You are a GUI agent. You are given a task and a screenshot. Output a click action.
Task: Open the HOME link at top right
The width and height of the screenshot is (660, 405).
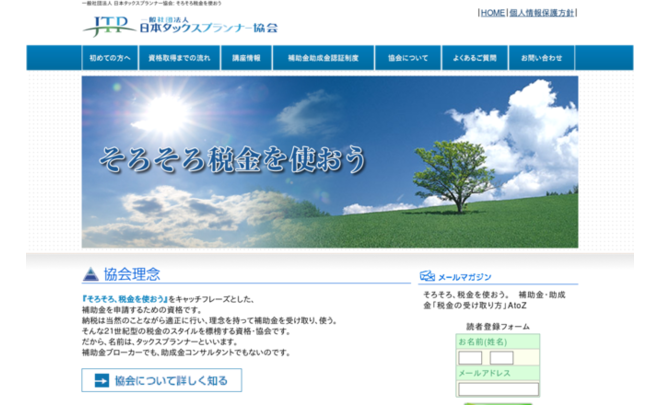coord(492,13)
